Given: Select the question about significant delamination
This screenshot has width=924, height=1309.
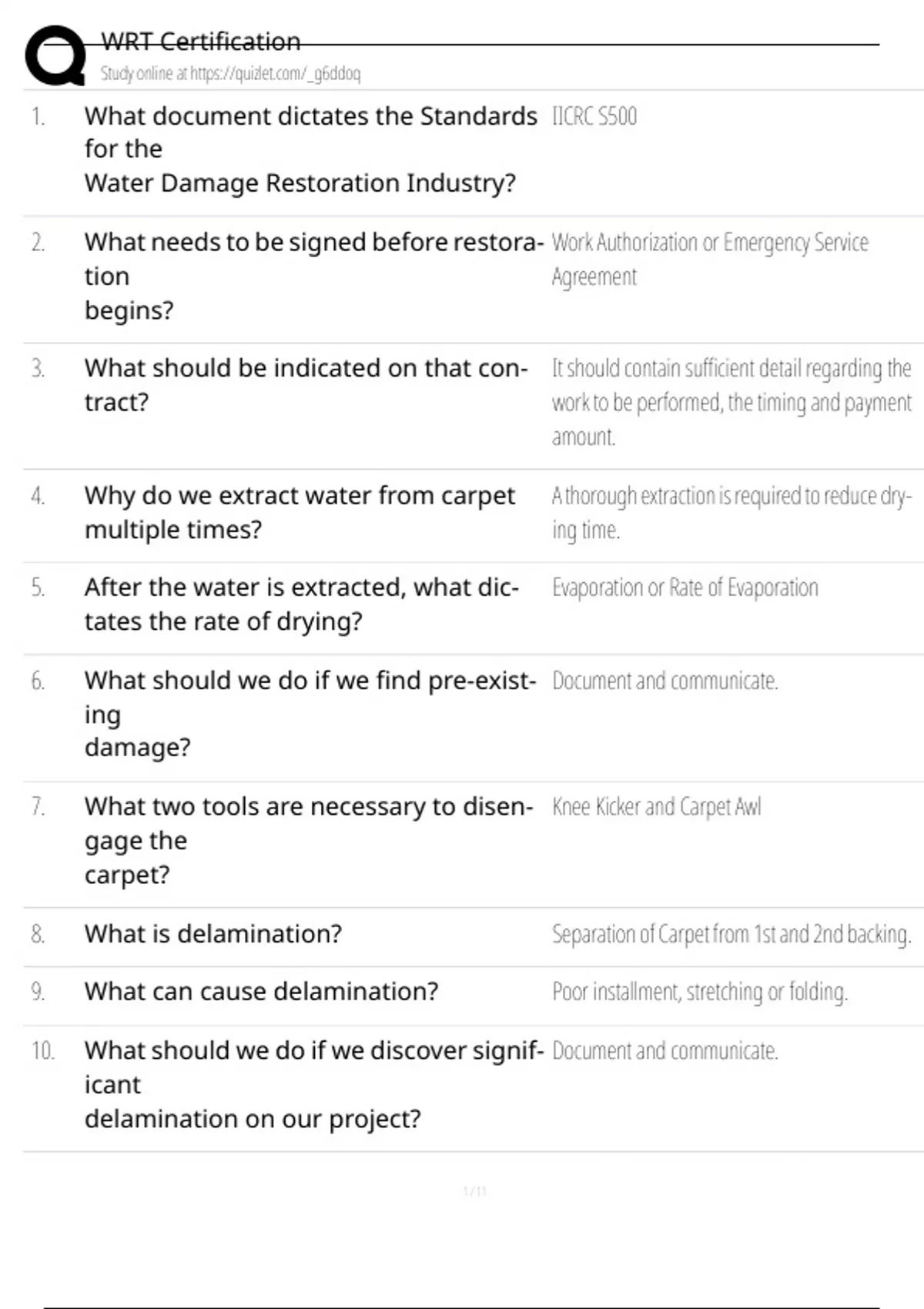Looking at the screenshot, I should tap(313, 1084).
